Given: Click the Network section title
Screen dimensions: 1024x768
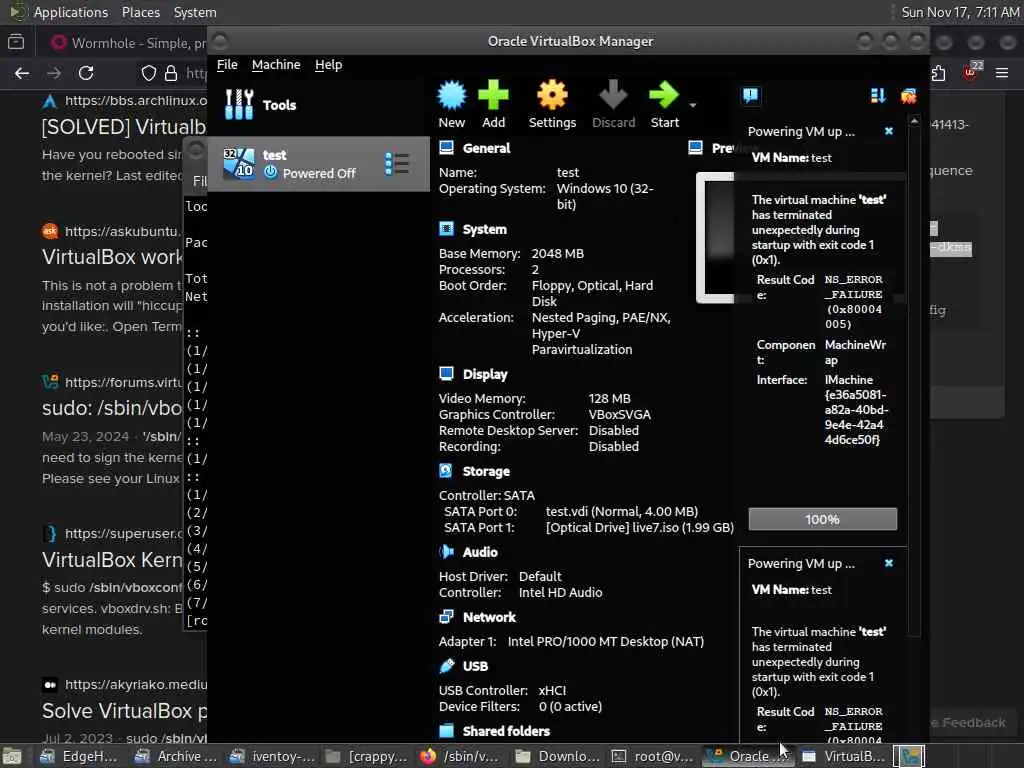Looking at the screenshot, I should click(x=489, y=617).
